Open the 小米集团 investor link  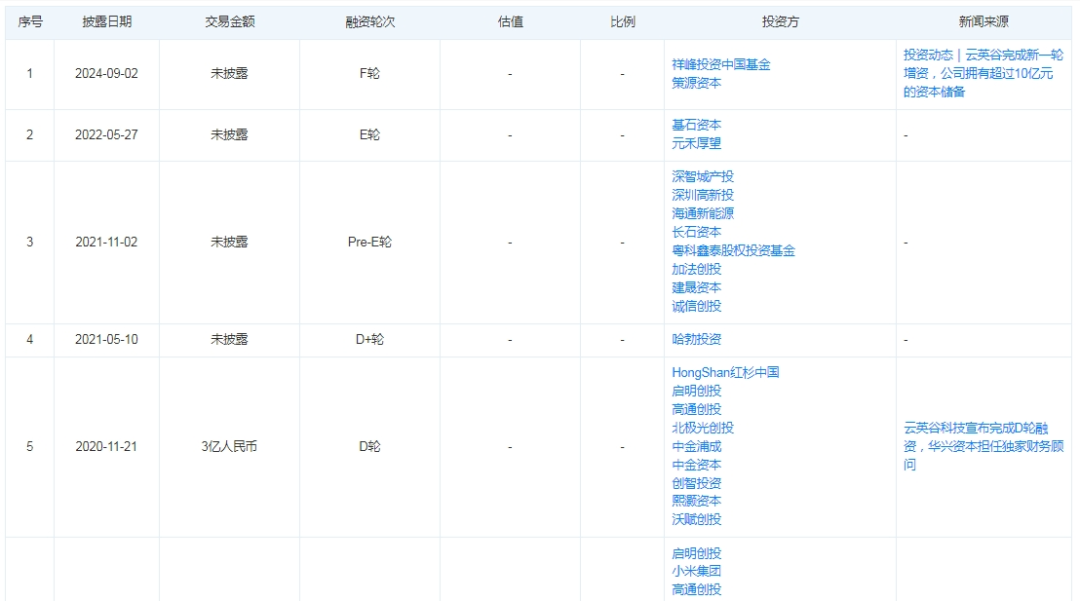[696, 571]
